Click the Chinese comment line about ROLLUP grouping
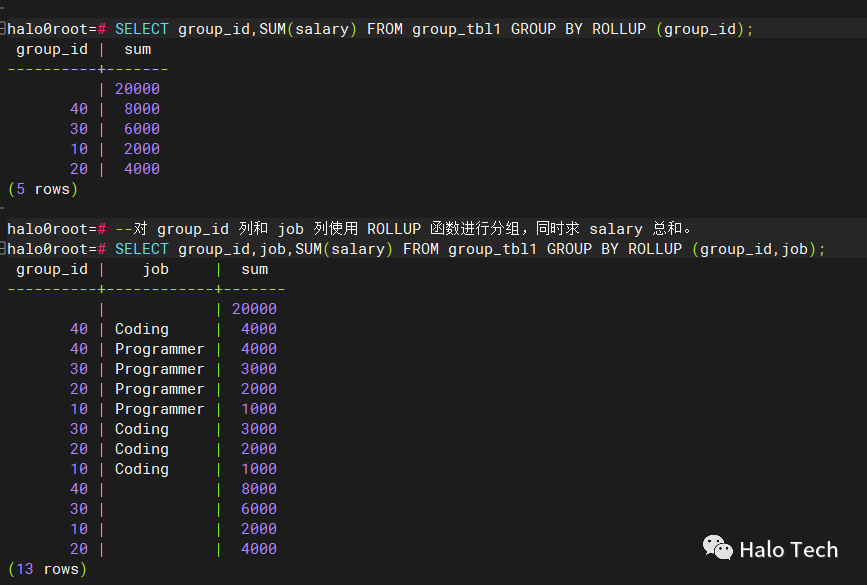 point(403,228)
